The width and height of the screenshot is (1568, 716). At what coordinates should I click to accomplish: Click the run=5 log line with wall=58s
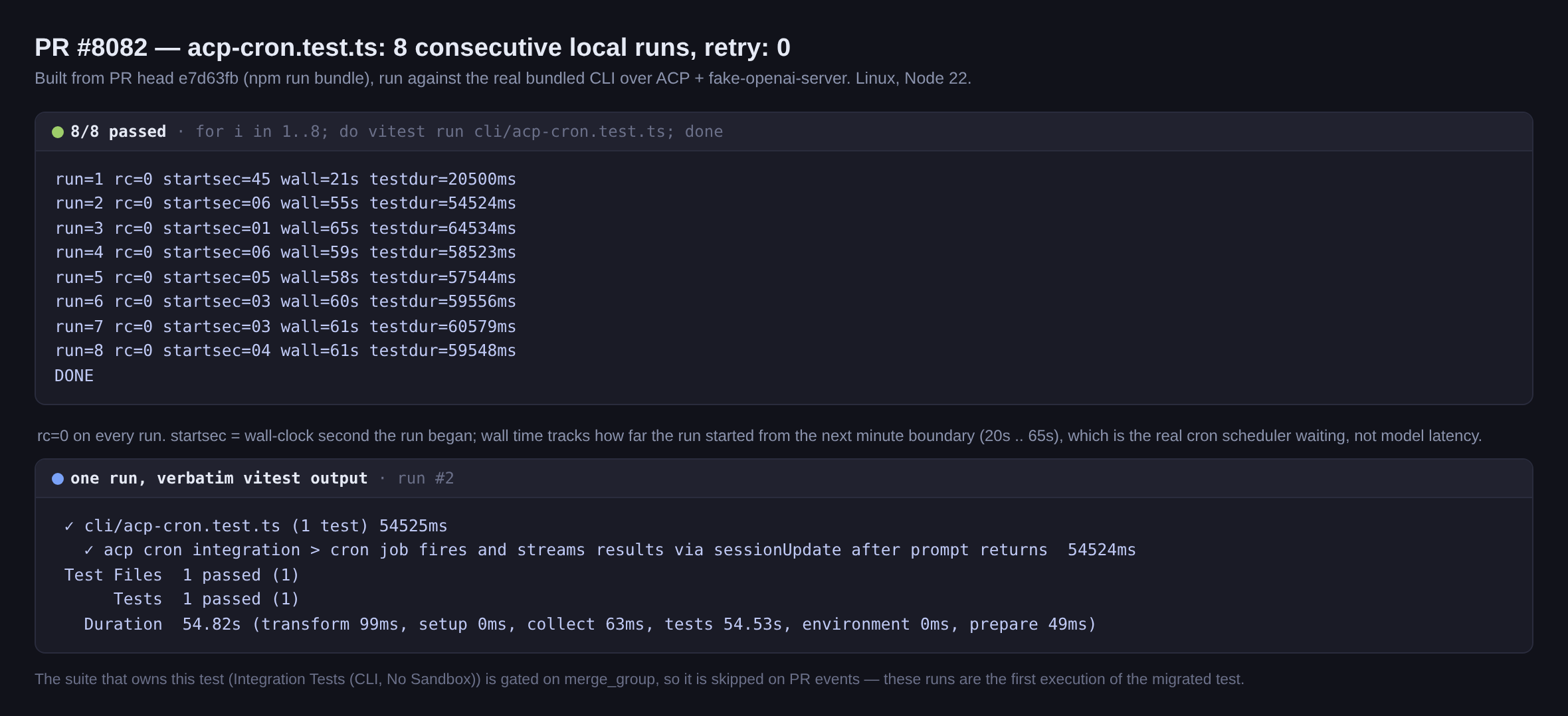point(286,278)
